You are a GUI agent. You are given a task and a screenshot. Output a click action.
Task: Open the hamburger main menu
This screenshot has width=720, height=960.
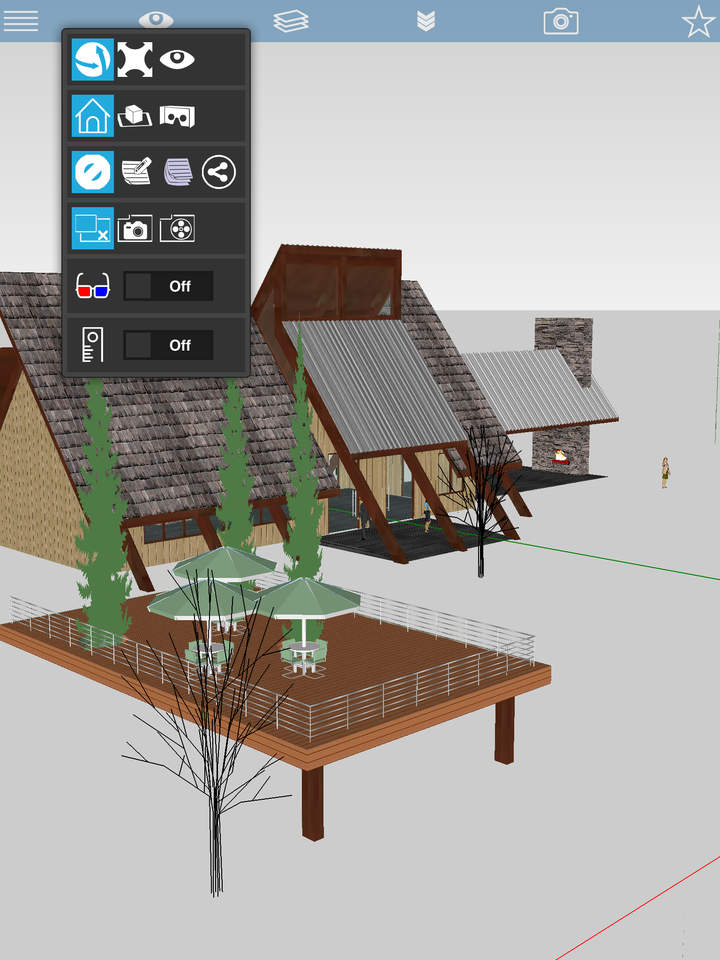(x=21, y=21)
